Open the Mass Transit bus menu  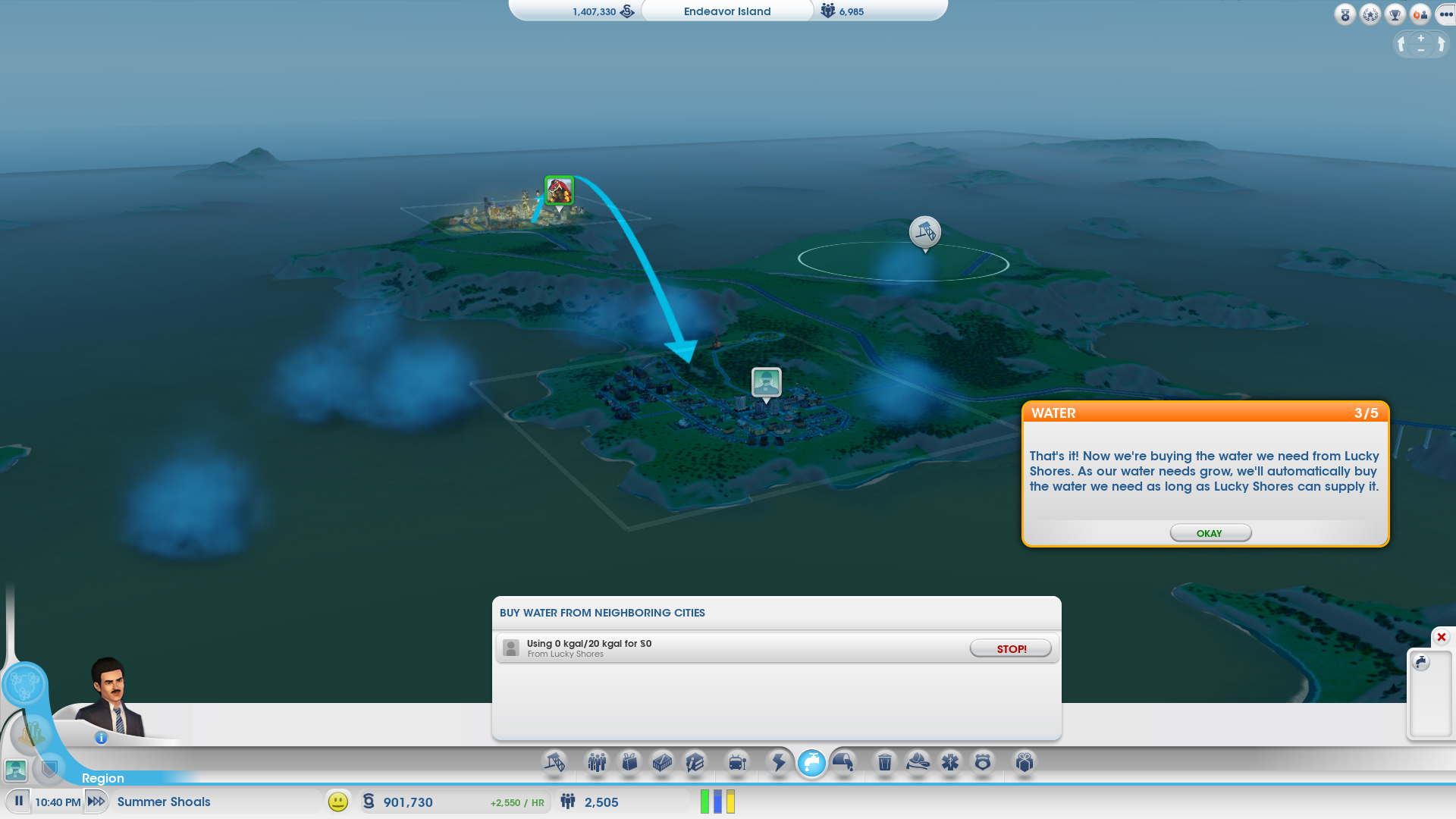point(737,762)
